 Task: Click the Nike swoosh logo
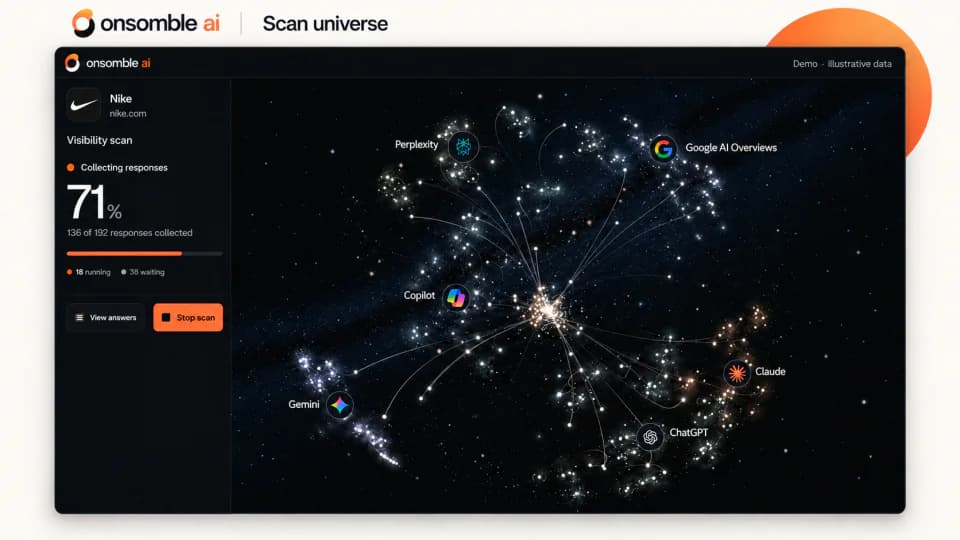point(84,105)
